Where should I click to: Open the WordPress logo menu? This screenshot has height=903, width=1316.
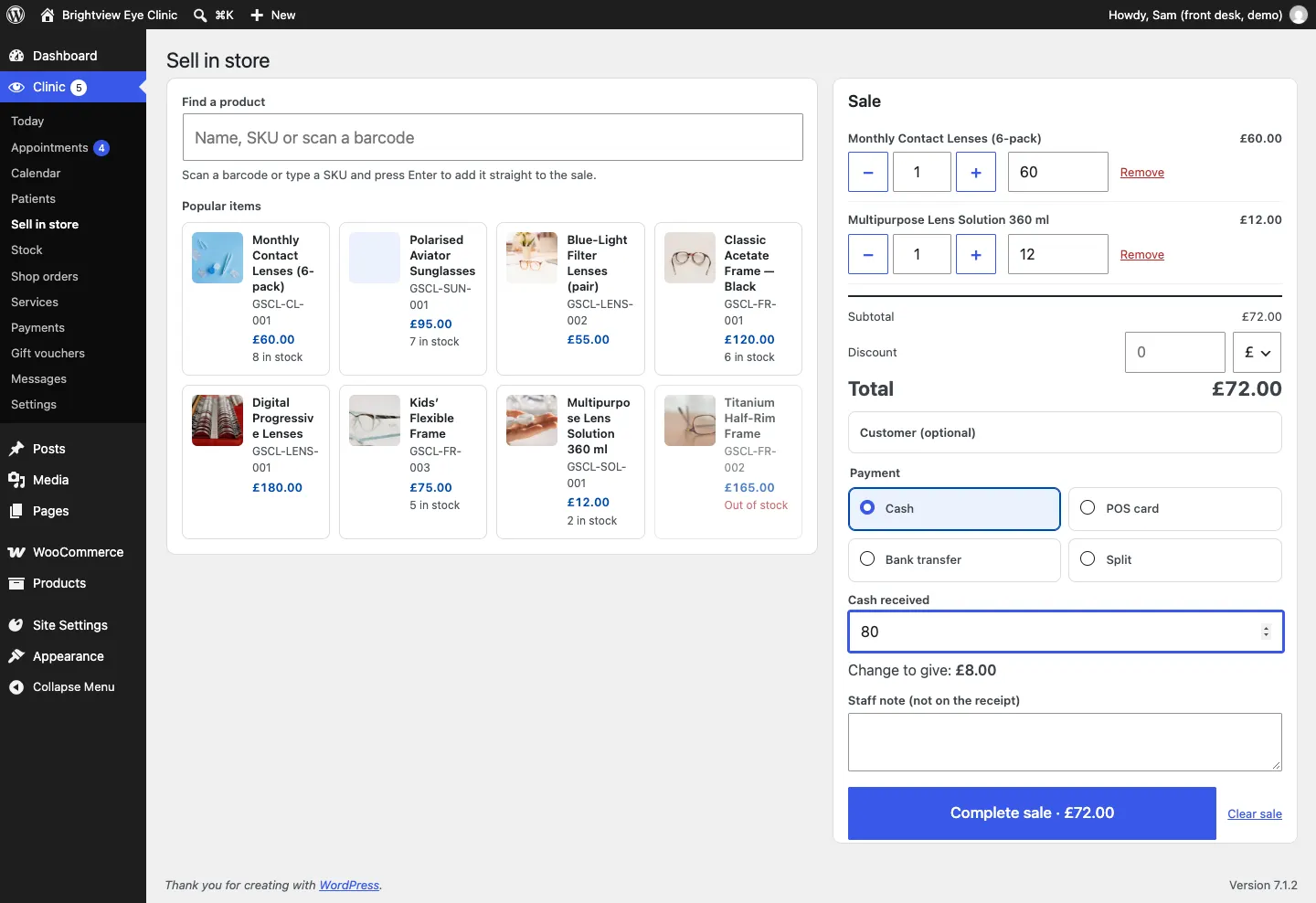tap(16, 15)
